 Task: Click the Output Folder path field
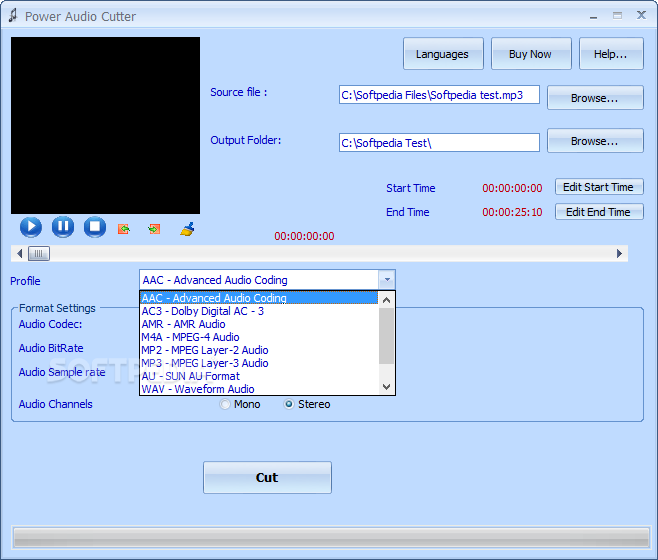[439, 143]
